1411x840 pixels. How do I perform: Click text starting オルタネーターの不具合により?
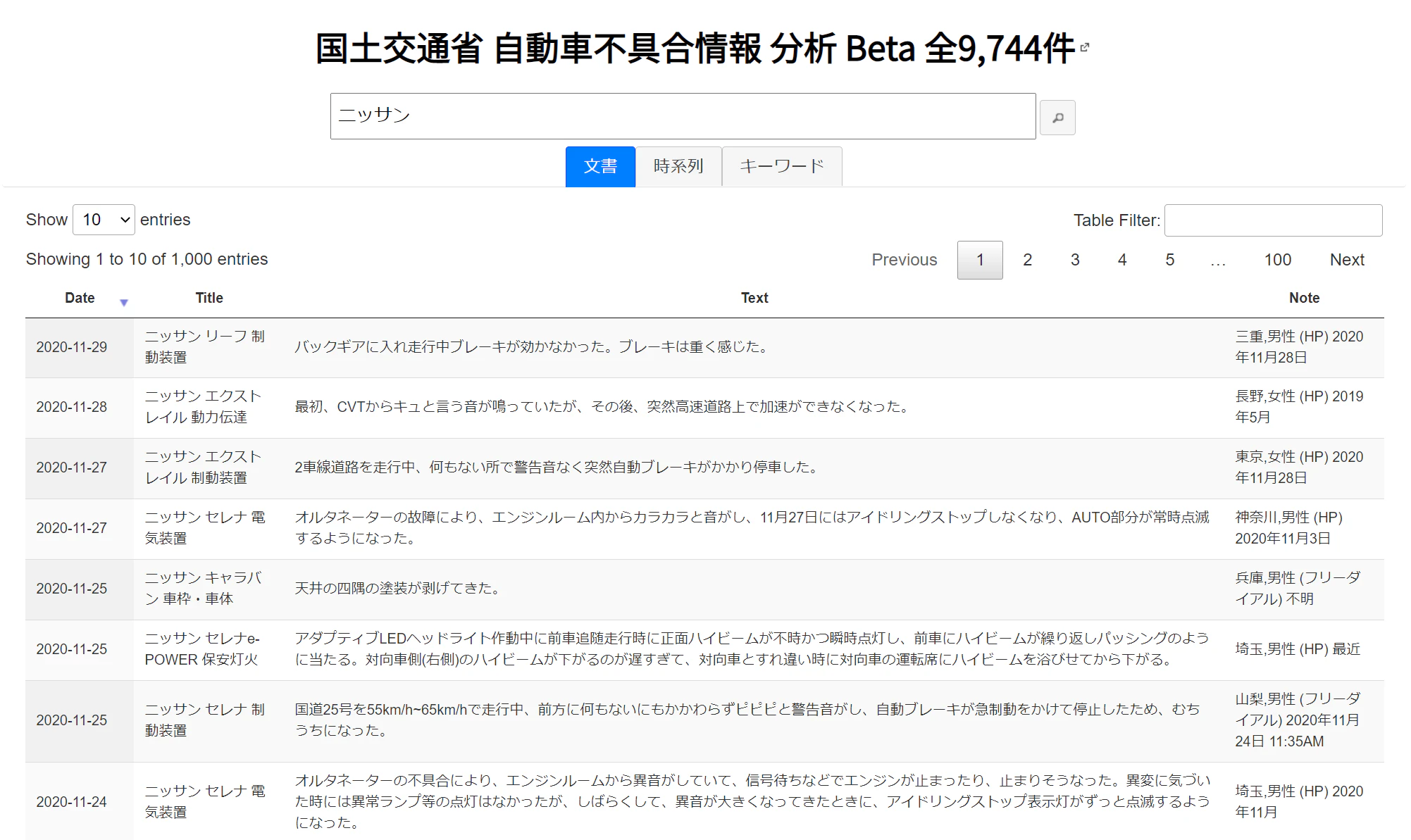click(x=752, y=802)
